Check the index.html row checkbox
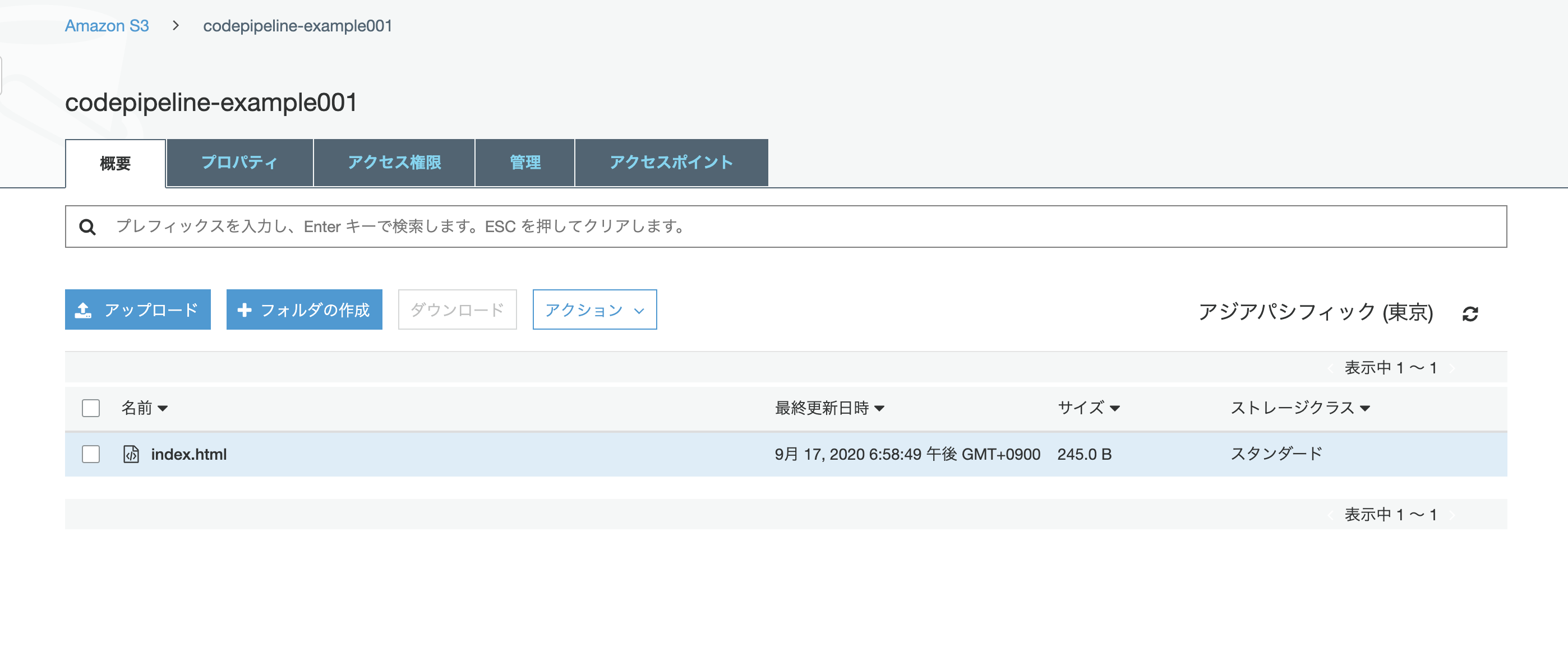 (x=91, y=454)
